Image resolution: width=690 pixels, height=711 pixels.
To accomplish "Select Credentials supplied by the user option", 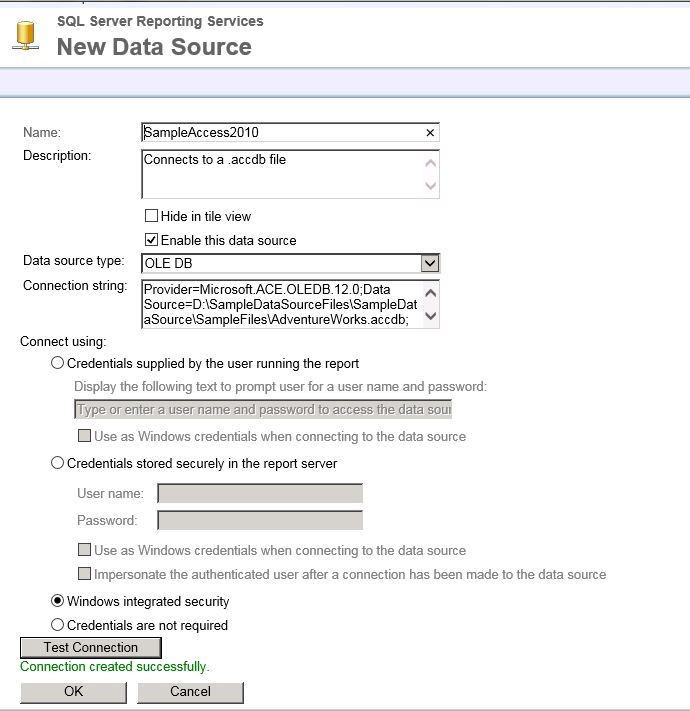I will point(58,363).
